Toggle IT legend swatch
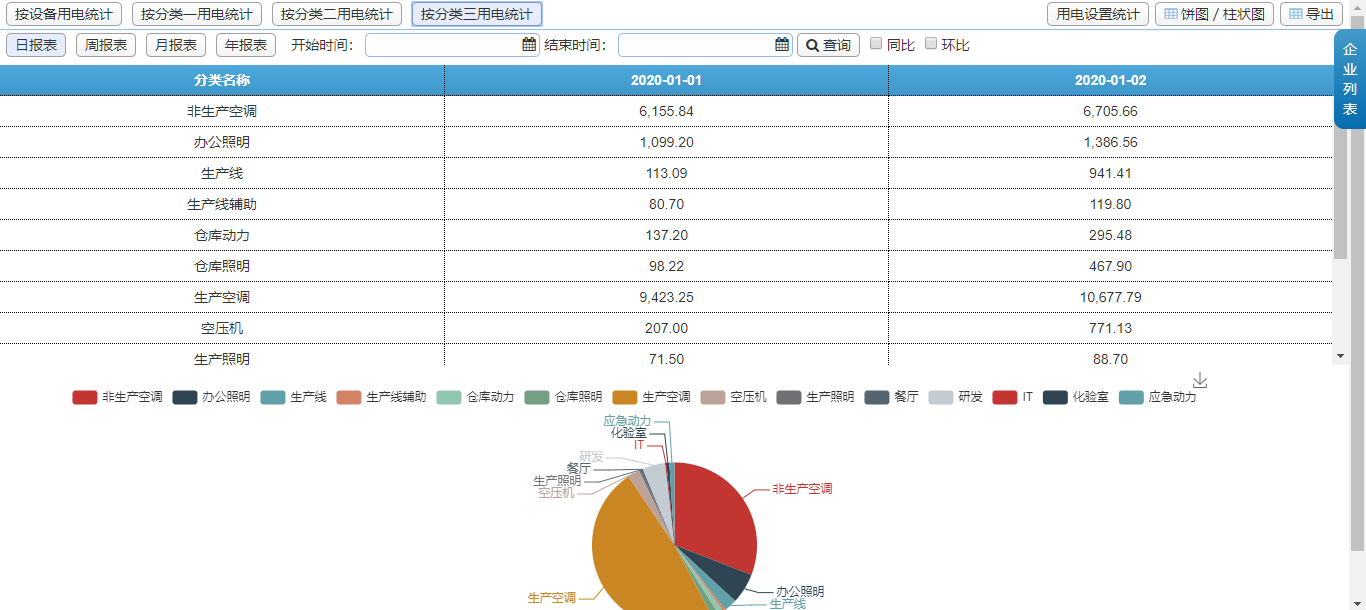Image resolution: width=1366 pixels, height=610 pixels. tap(1005, 397)
